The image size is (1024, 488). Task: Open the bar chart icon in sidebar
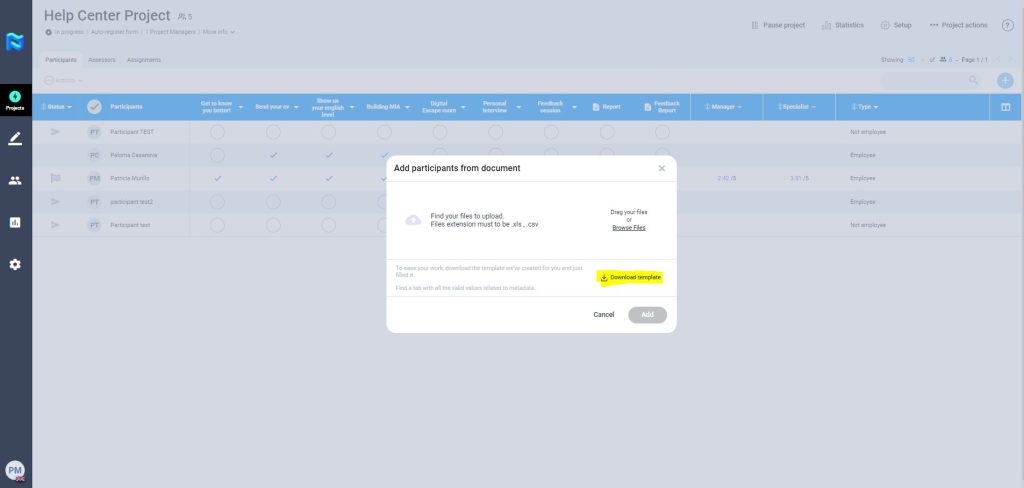click(15, 223)
